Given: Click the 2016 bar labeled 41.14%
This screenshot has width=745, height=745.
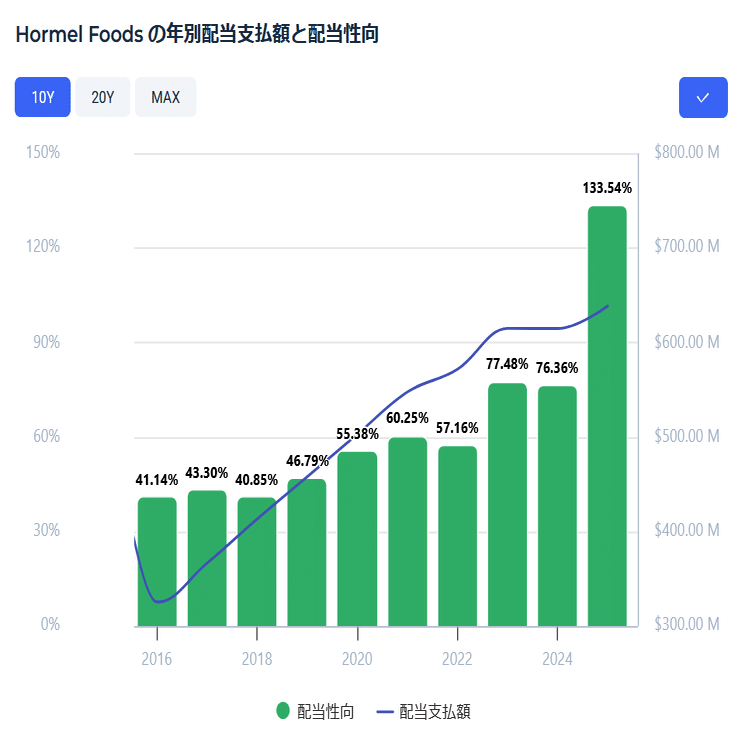Looking at the screenshot, I should [x=157, y=562].
